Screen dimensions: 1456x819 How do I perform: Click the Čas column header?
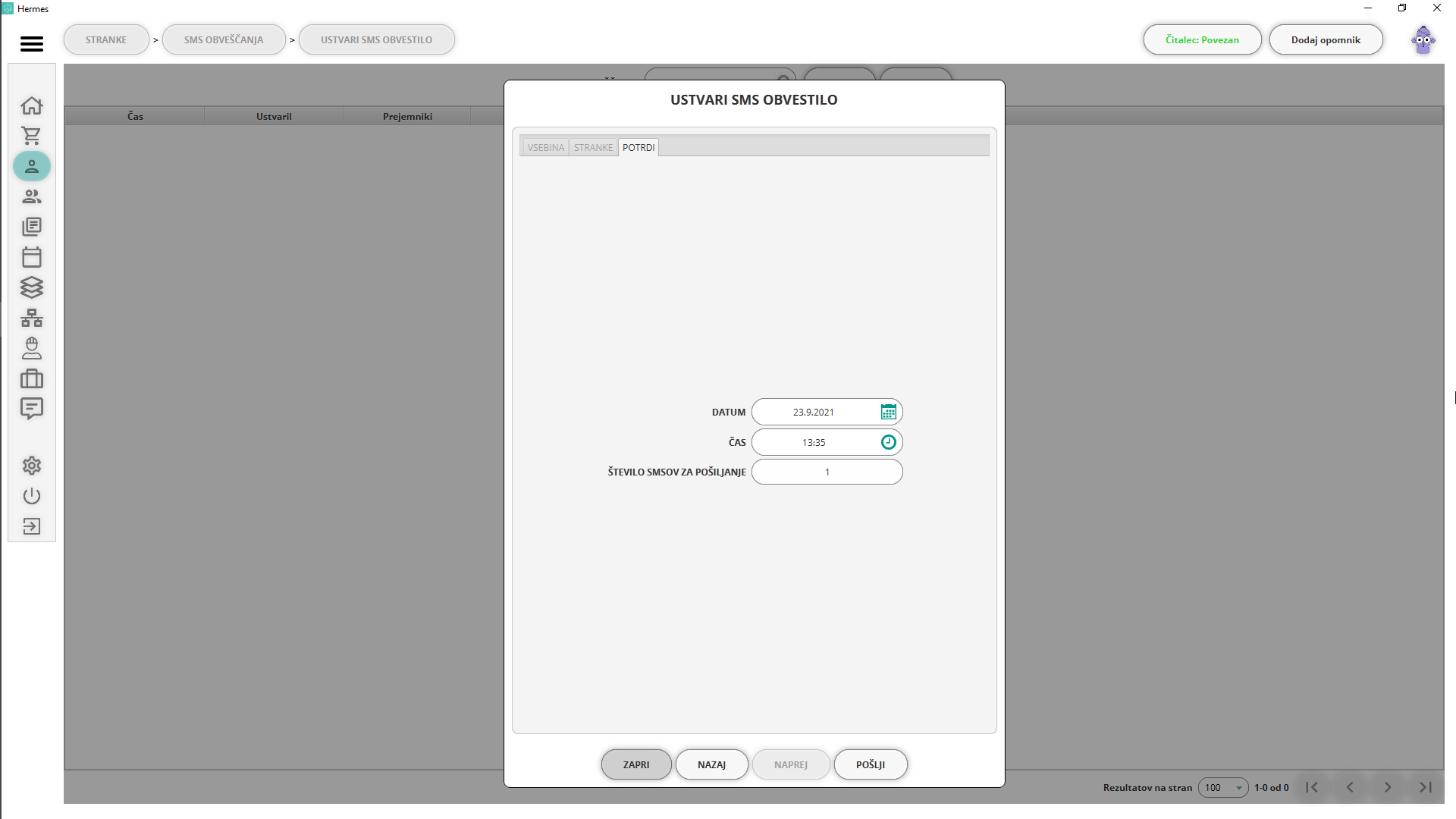[x=135, y=116]
